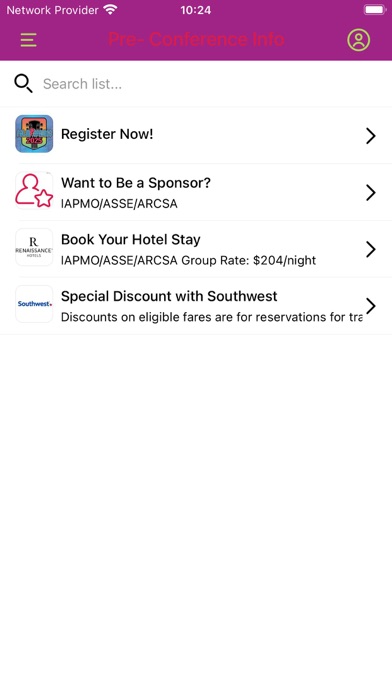Tap the search magnifier icon

pos(23,83)
